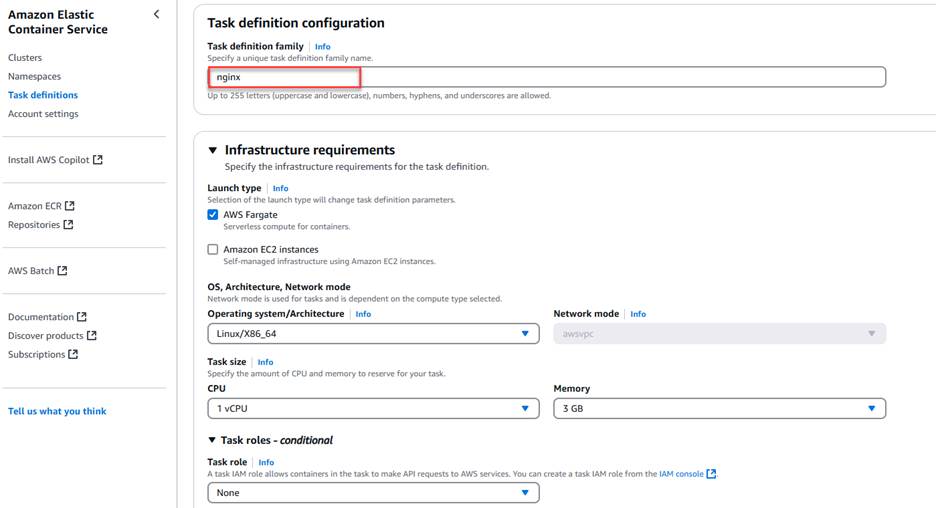The width and height of the screenshot is (936, 508).
Task: Open Info next to Operating system/Architecture
Action: click(x=363, y=314)
